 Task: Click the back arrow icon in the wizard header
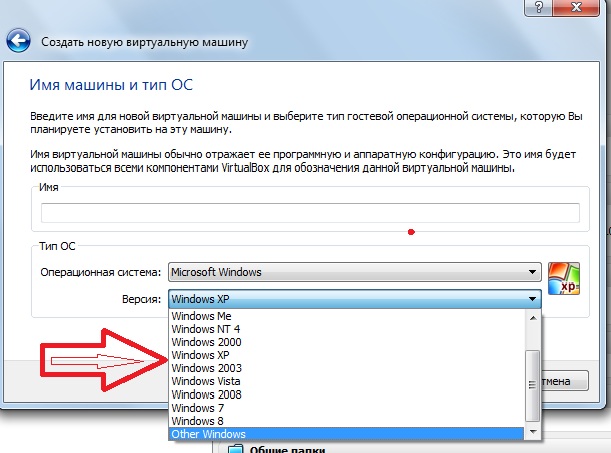click(19, 43)
